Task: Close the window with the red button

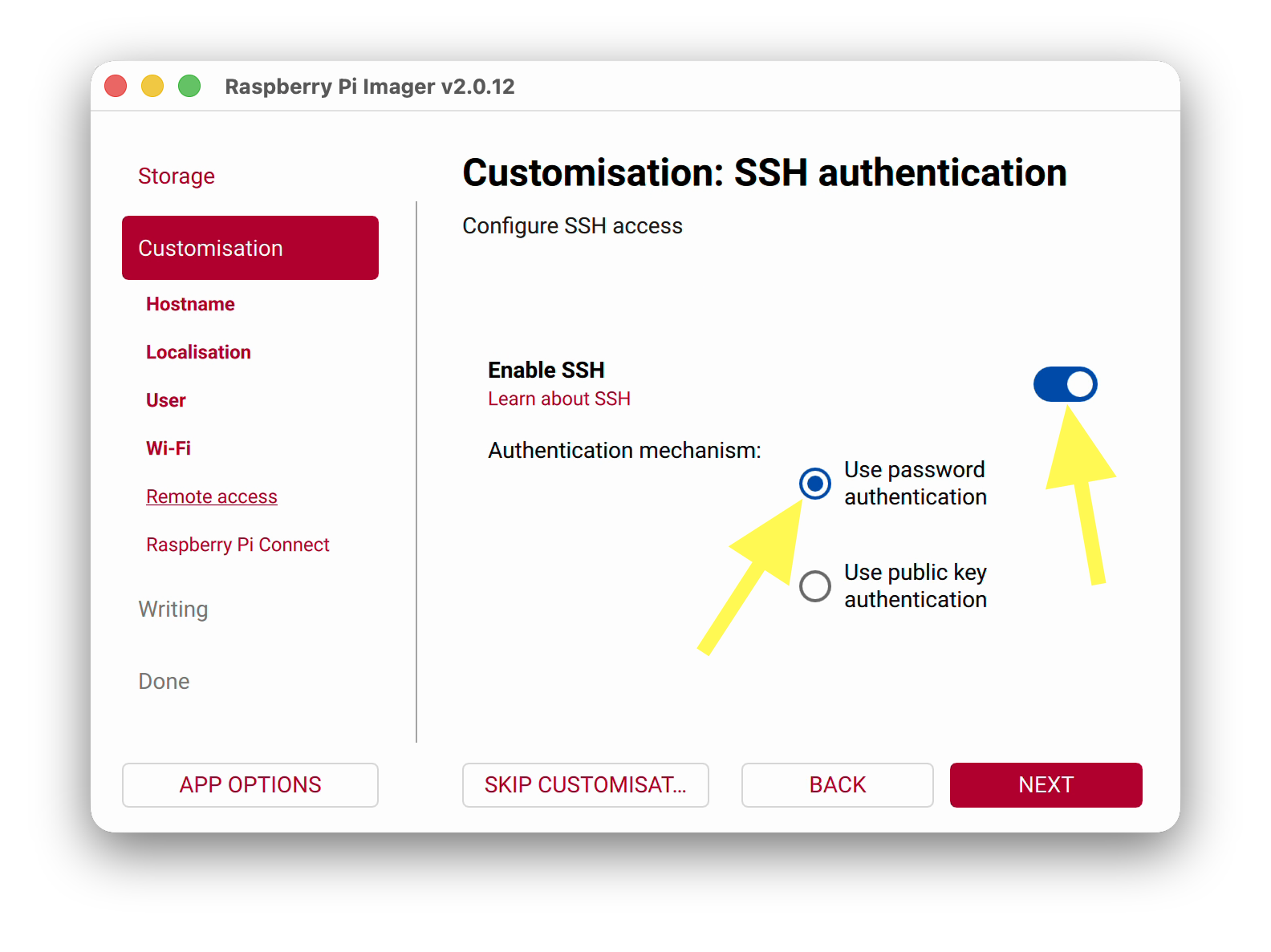Action: [116, 86]
